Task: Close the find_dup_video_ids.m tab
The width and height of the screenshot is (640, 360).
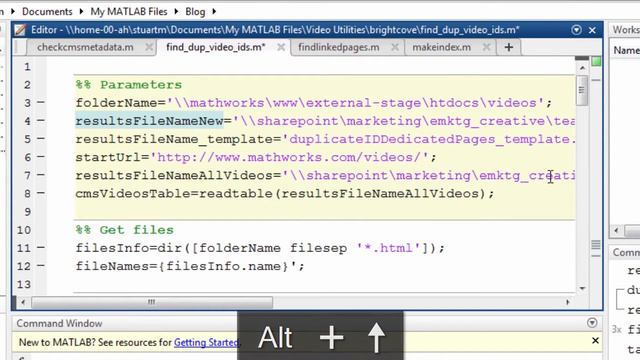Action: (x=281, y=47)
